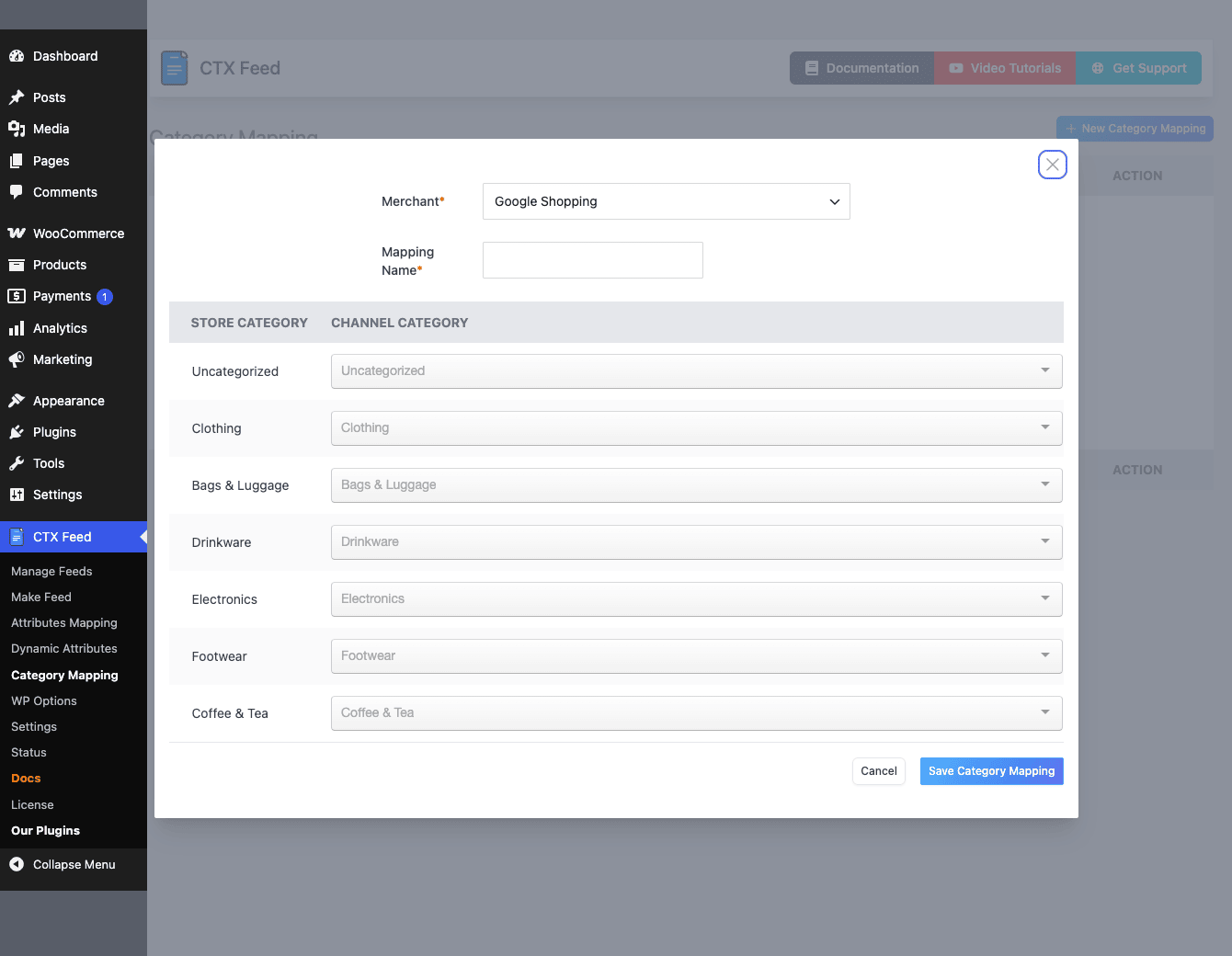Click the CTX Feed document icon in sidebar

[x=17, y=537]
